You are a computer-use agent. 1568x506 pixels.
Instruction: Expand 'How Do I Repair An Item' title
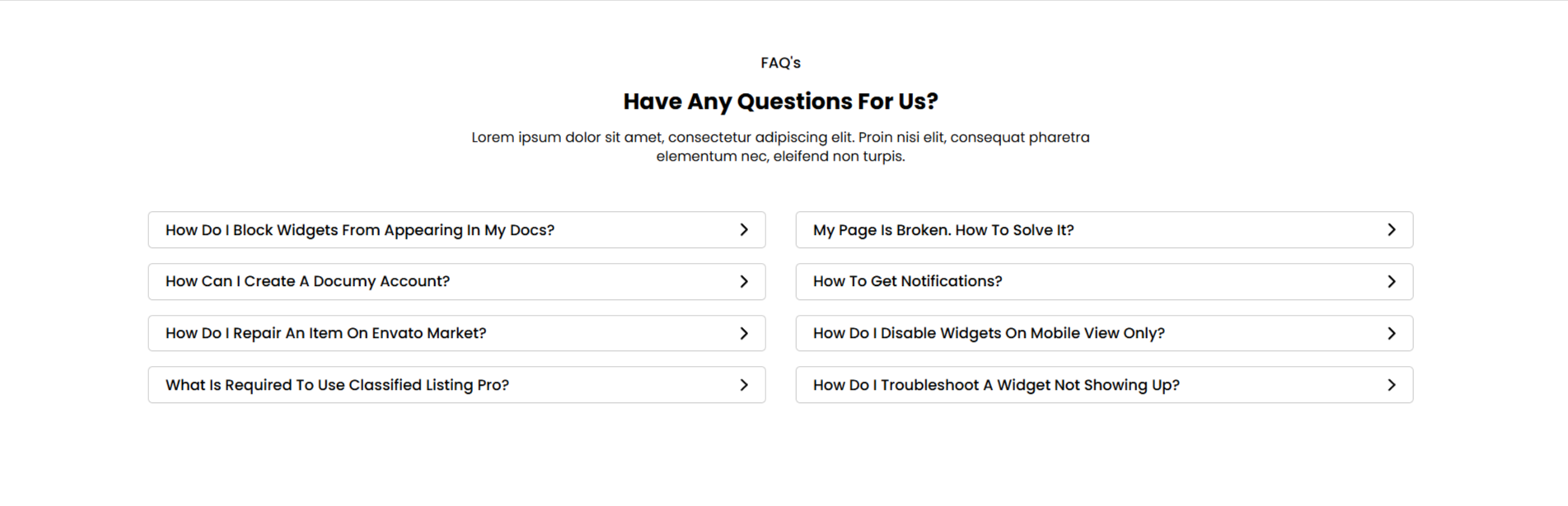pyautogui.click(x=325, y=334)
